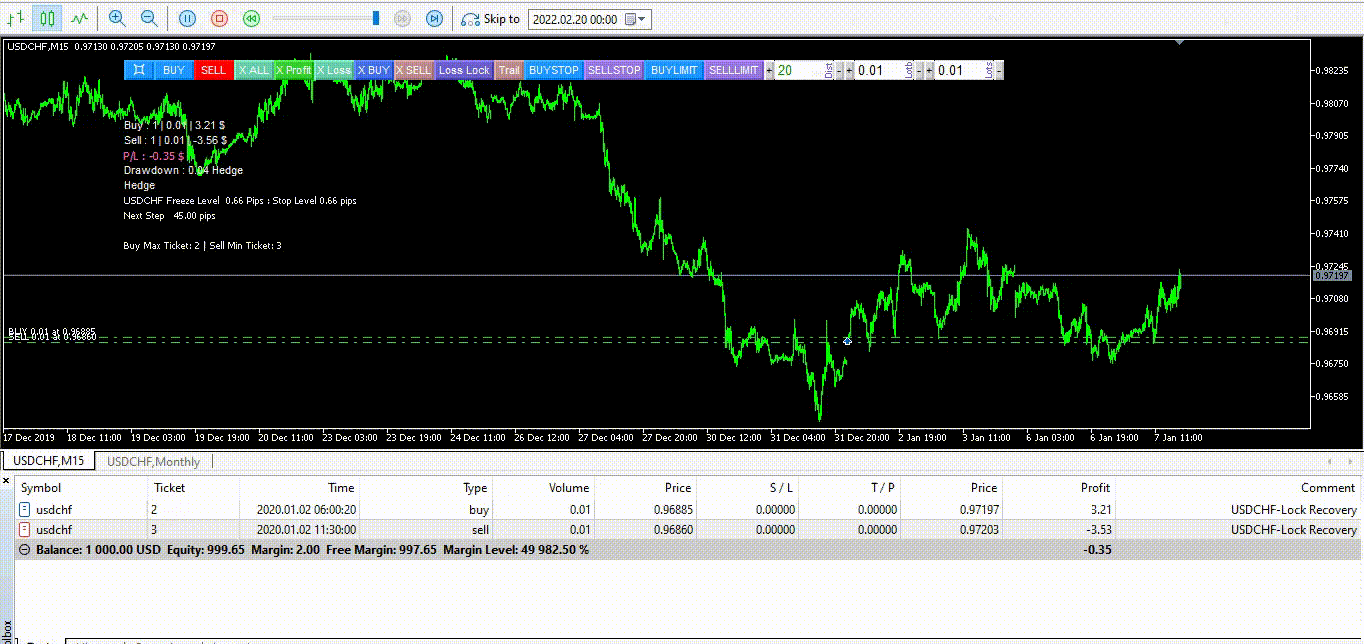Switch chart to bar chart mode

(15, 18)
